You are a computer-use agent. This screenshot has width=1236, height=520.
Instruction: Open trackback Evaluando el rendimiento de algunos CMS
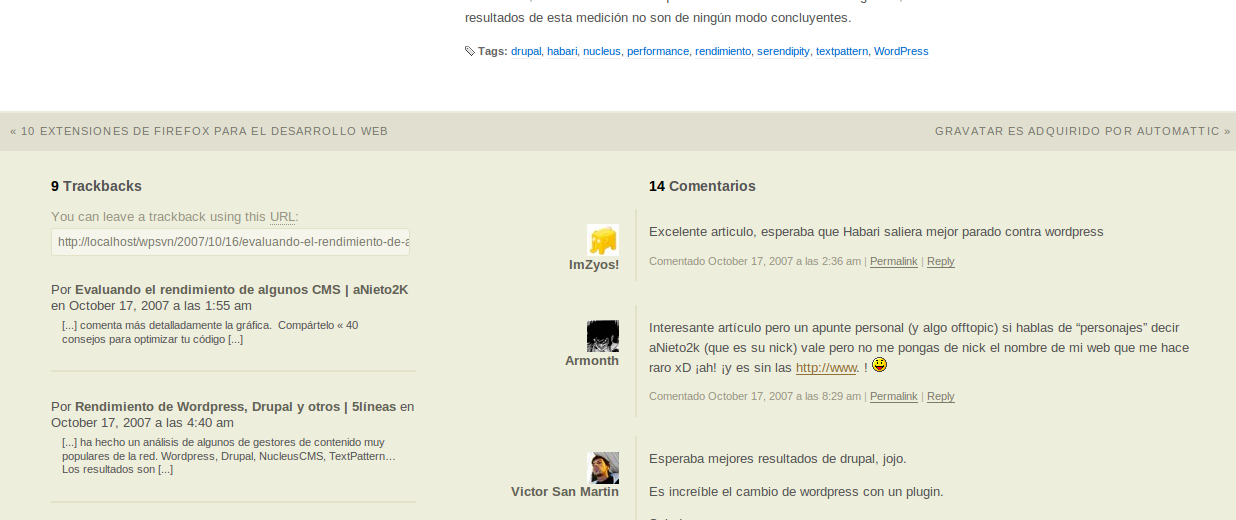[x=241, y=289]
